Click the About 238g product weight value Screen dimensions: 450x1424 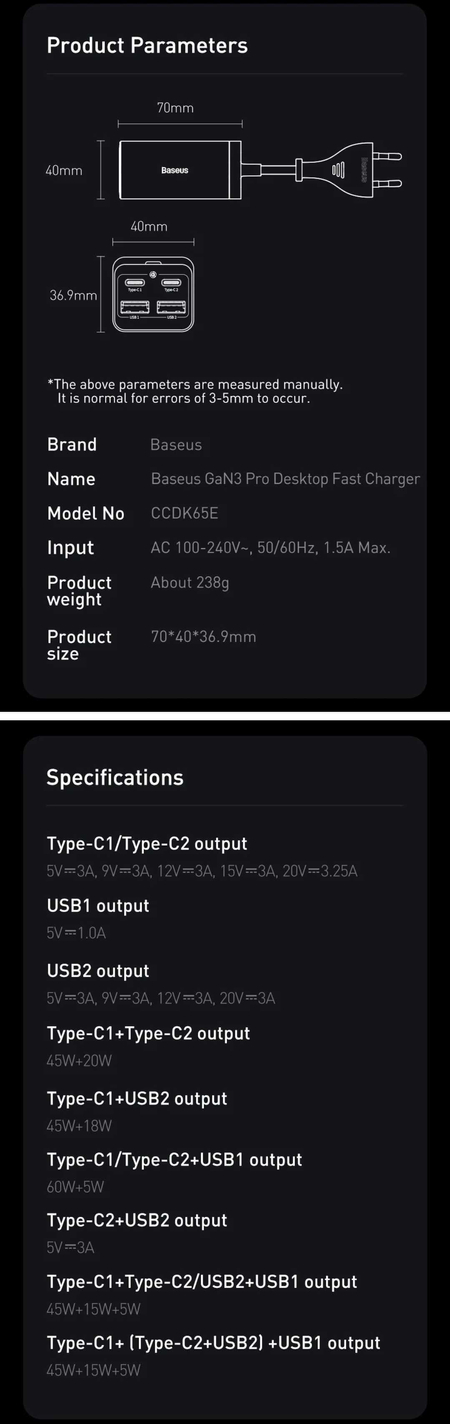pos(190,583)
